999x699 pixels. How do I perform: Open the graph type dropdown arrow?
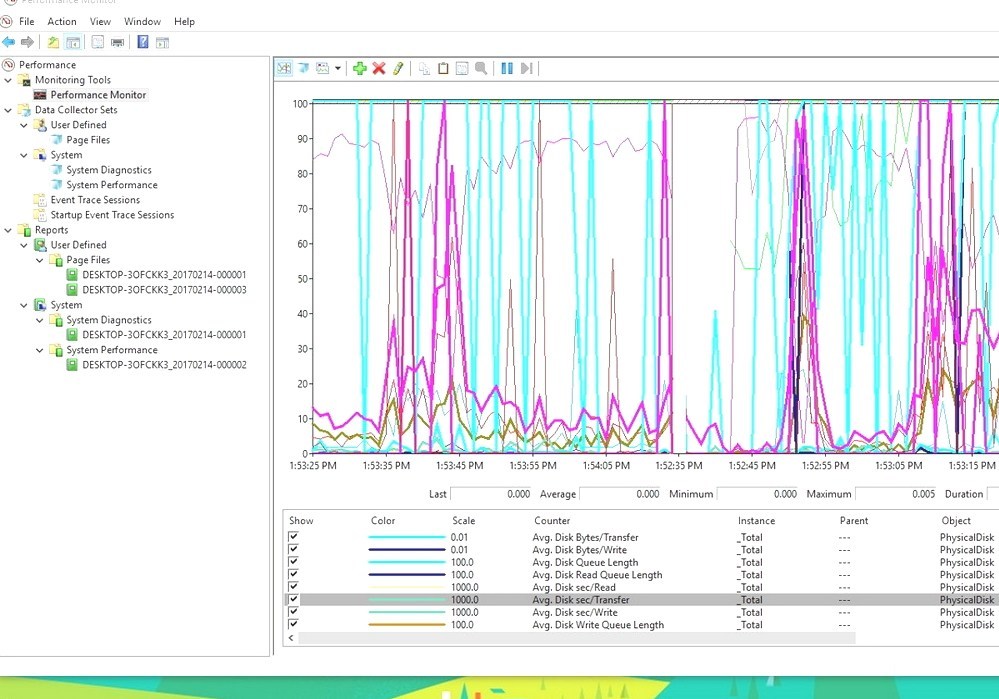(338, 68)
